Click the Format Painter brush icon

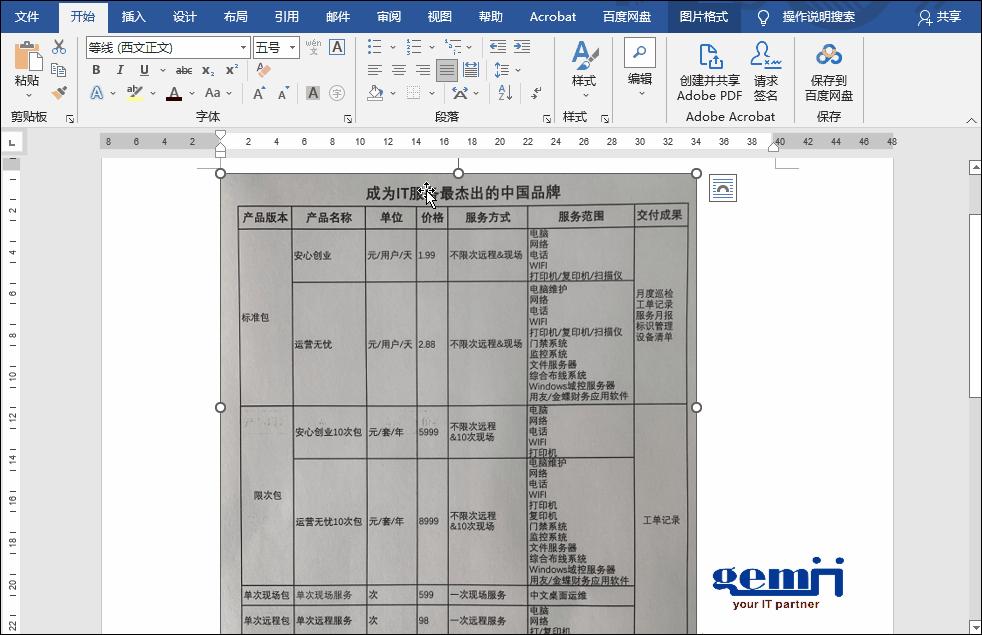[58, 93]
